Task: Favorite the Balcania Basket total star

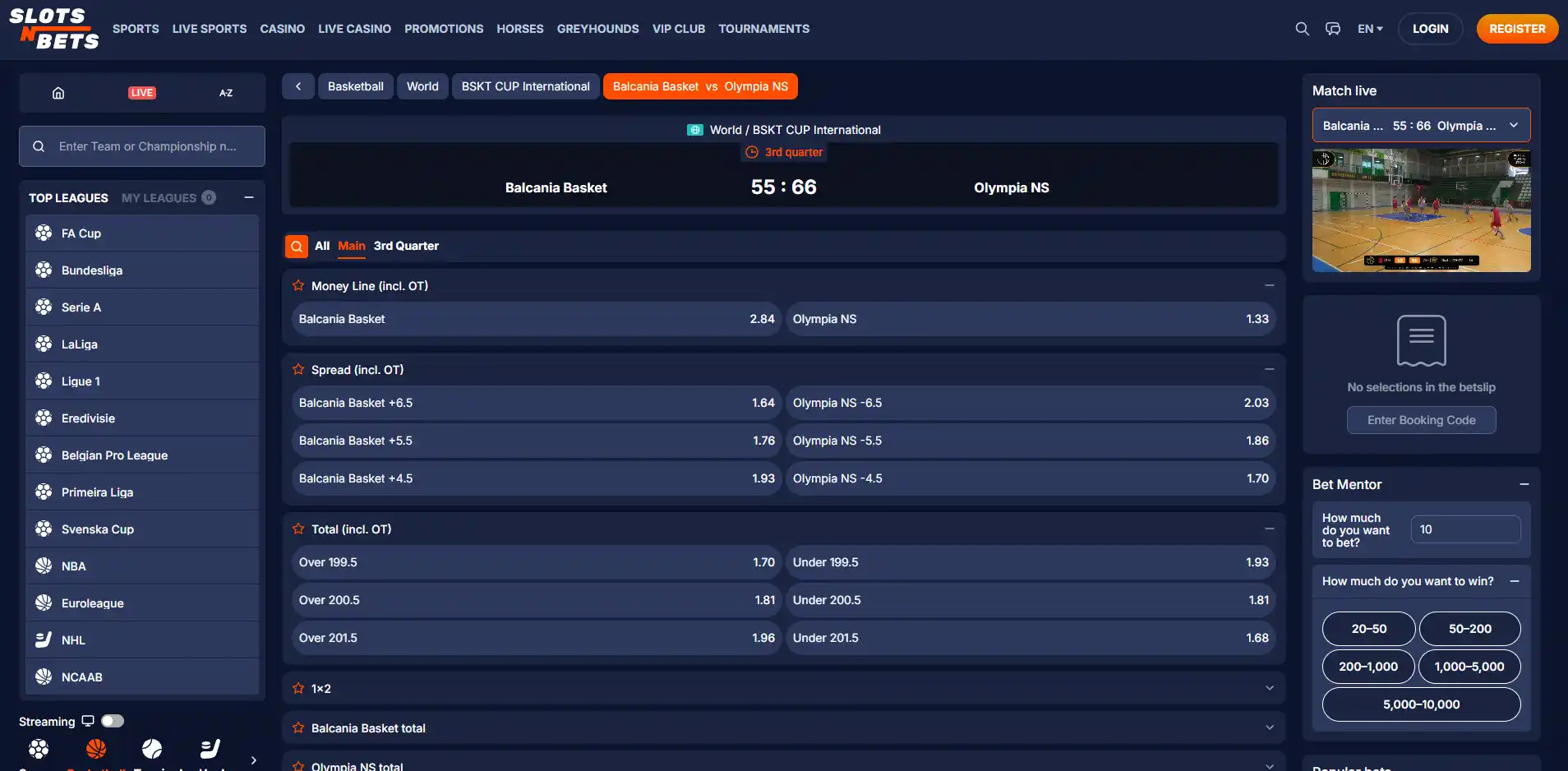Action: coord(298,728)
